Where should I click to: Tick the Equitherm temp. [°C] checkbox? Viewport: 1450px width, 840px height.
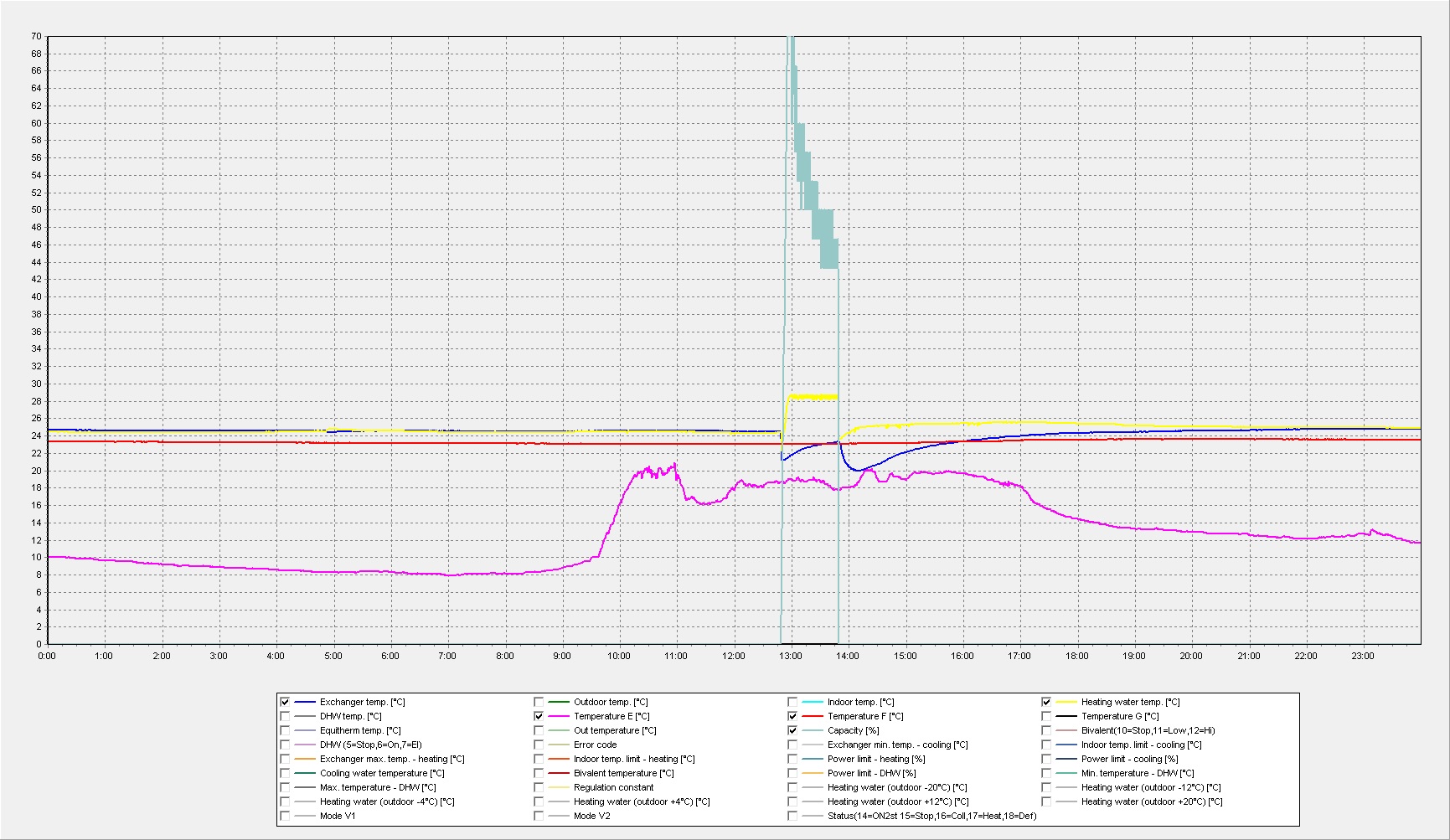(x=285, y=730)
